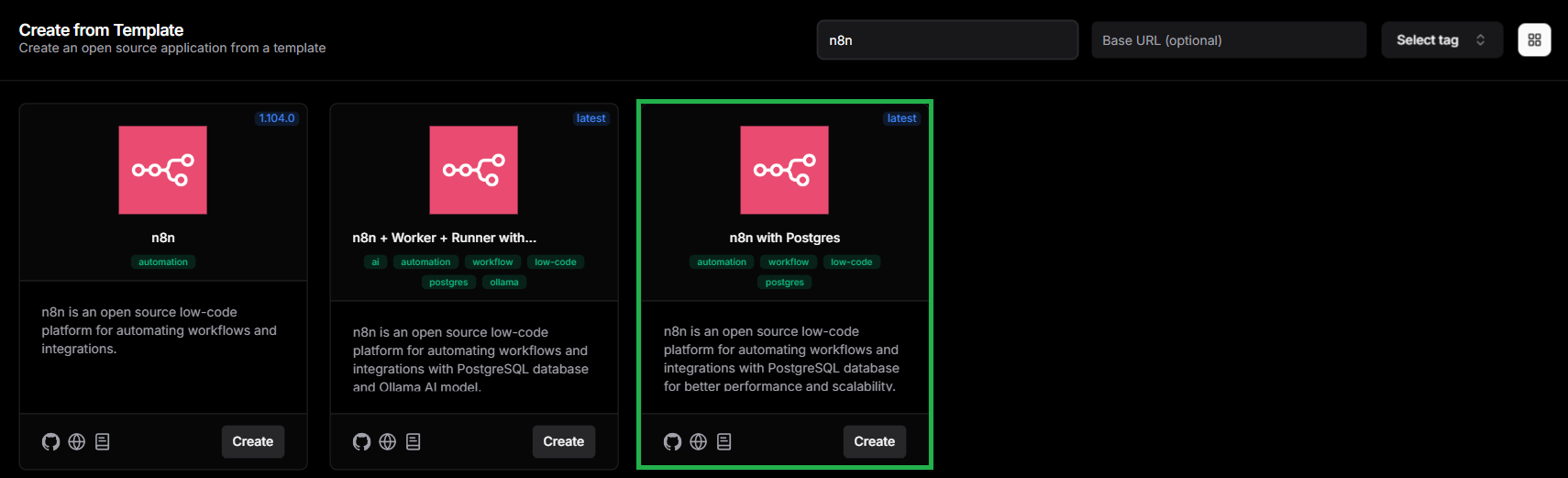This screenshot has width=1568, height=478.
Task: Select the n8n with Postgres logo thumbnail
Action: coord(785,171)
